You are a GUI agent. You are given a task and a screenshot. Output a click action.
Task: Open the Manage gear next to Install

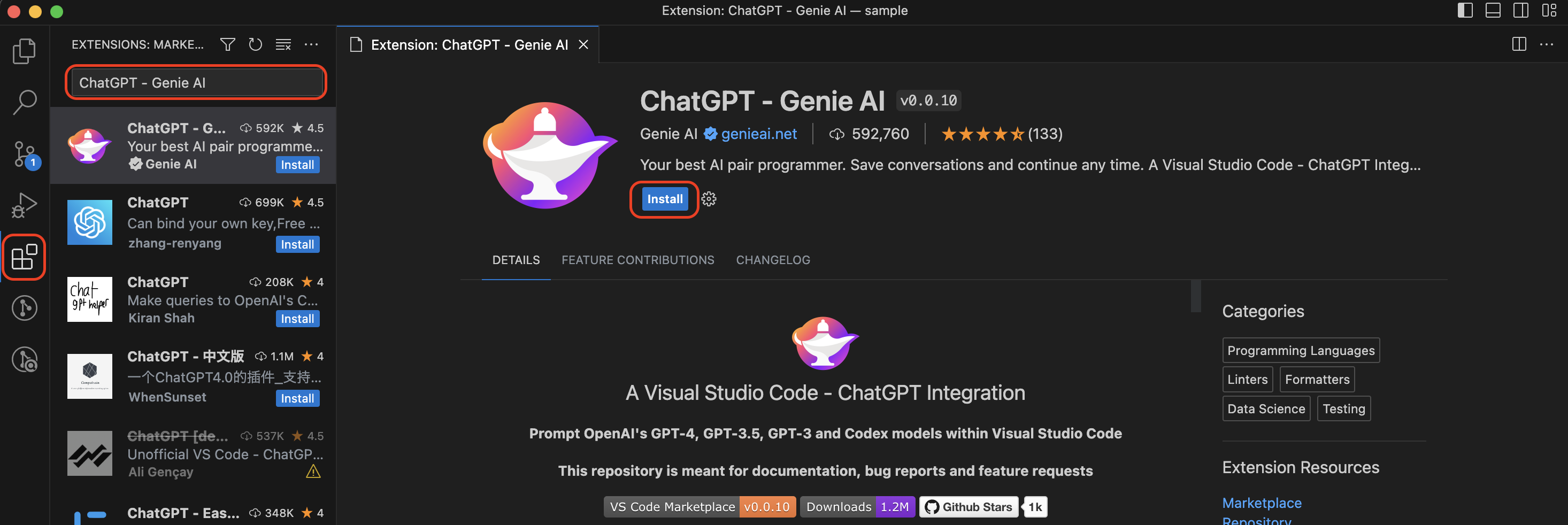[709, 198]
